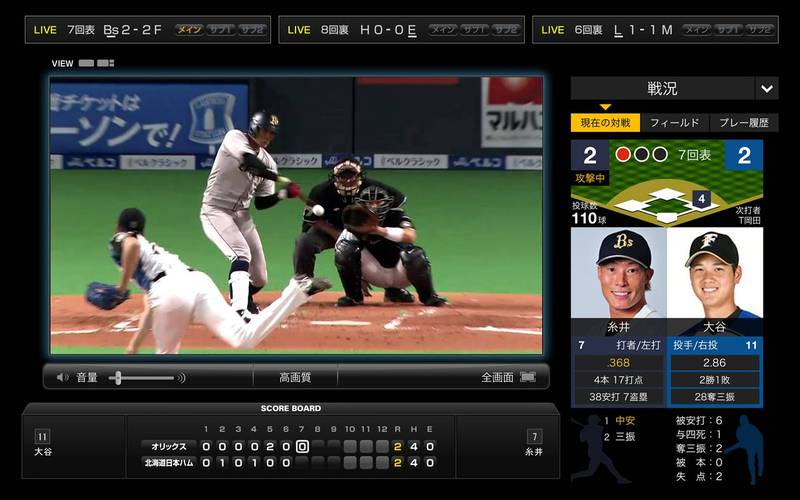800x500 pixels.
Task: Switch Bs-F game to メイン screen
Action: (189, 29)
